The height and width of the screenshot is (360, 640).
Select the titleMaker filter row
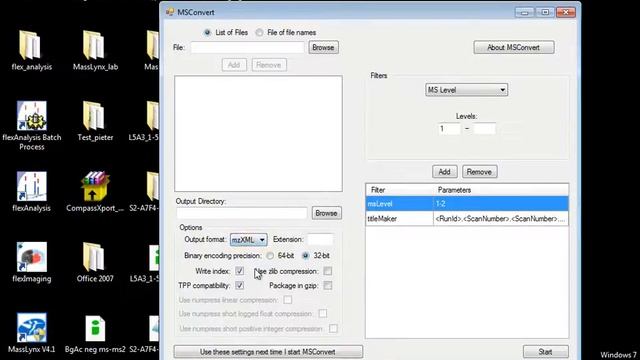click(x=467, y=219)
